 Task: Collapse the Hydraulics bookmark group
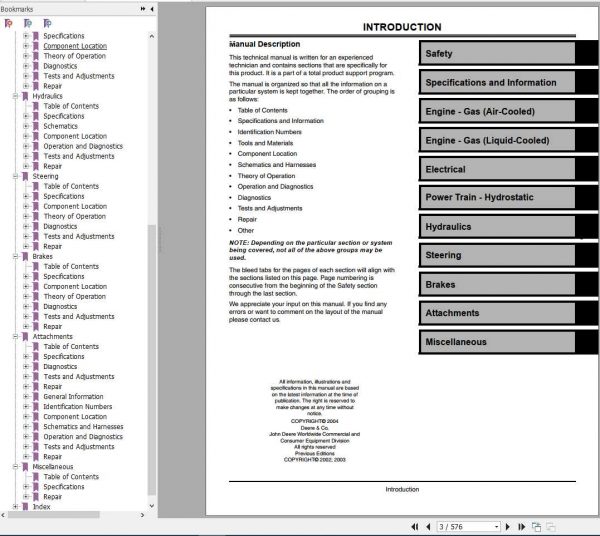coord(15,96)
